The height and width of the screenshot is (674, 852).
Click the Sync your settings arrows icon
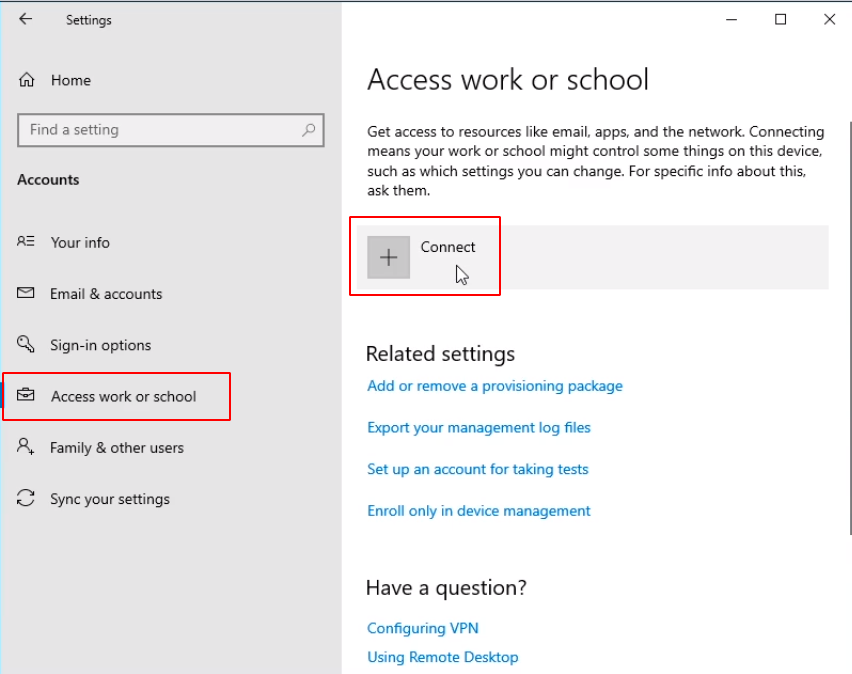26,498
